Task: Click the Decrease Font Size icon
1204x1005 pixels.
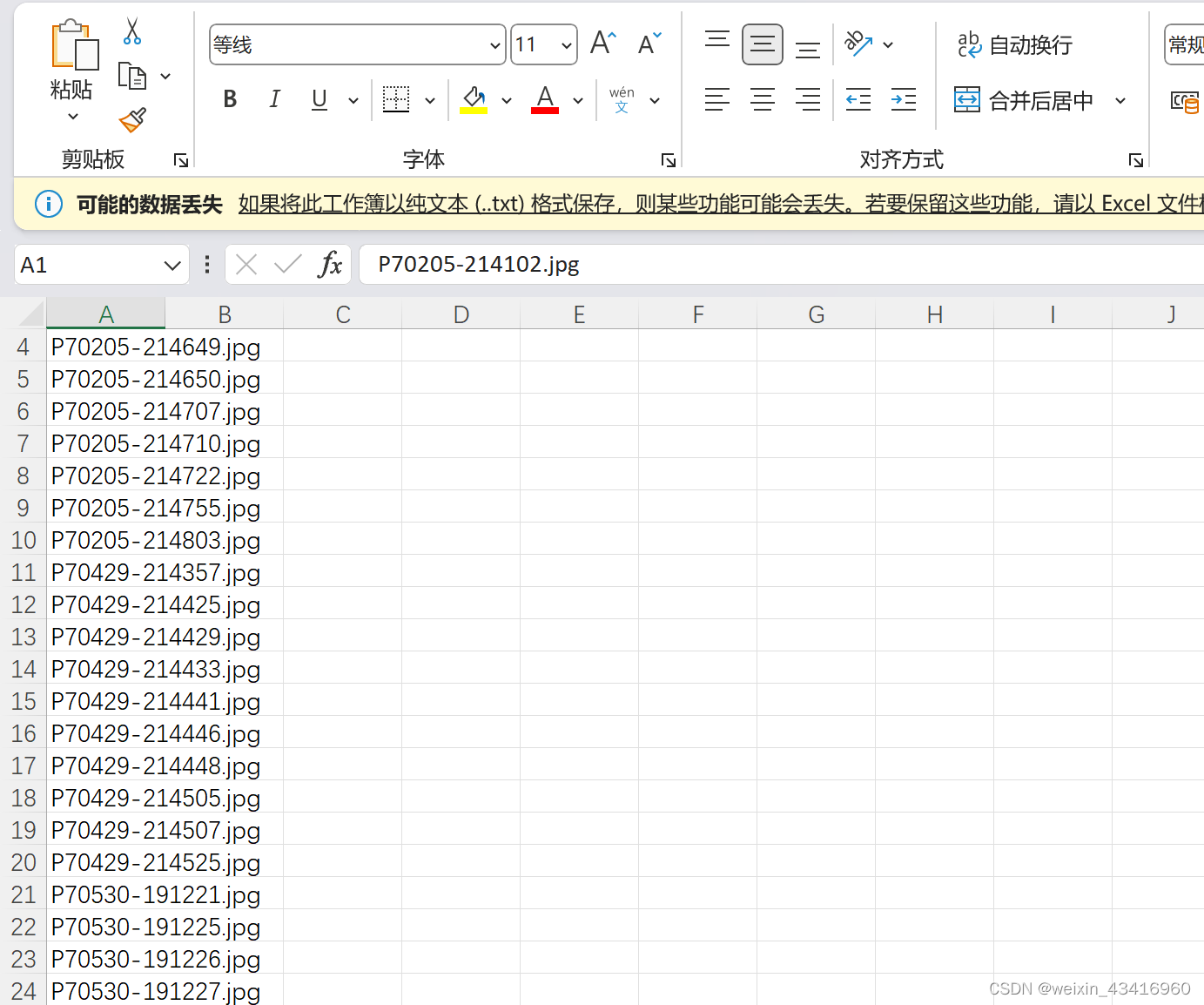Action: 649,44
